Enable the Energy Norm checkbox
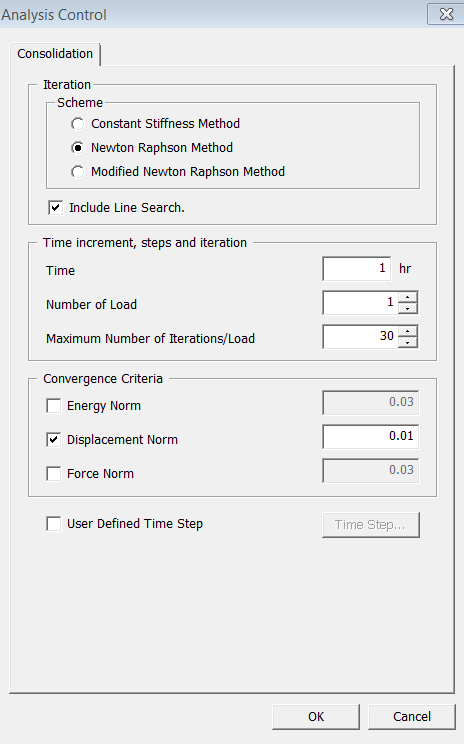Screen dimensions: 464x744 [x=54, y=406]
